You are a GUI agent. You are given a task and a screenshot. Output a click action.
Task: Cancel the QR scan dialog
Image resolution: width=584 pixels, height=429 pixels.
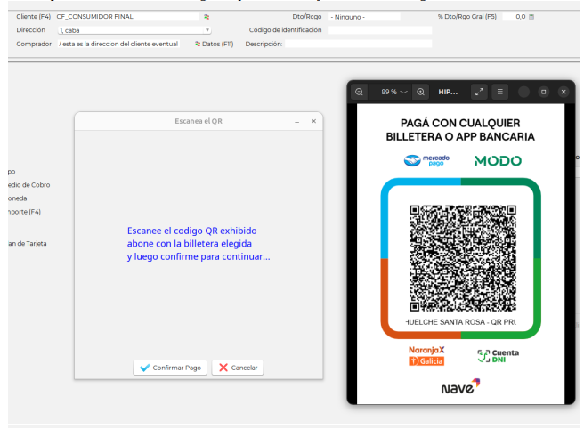click(x=238, y=368)
